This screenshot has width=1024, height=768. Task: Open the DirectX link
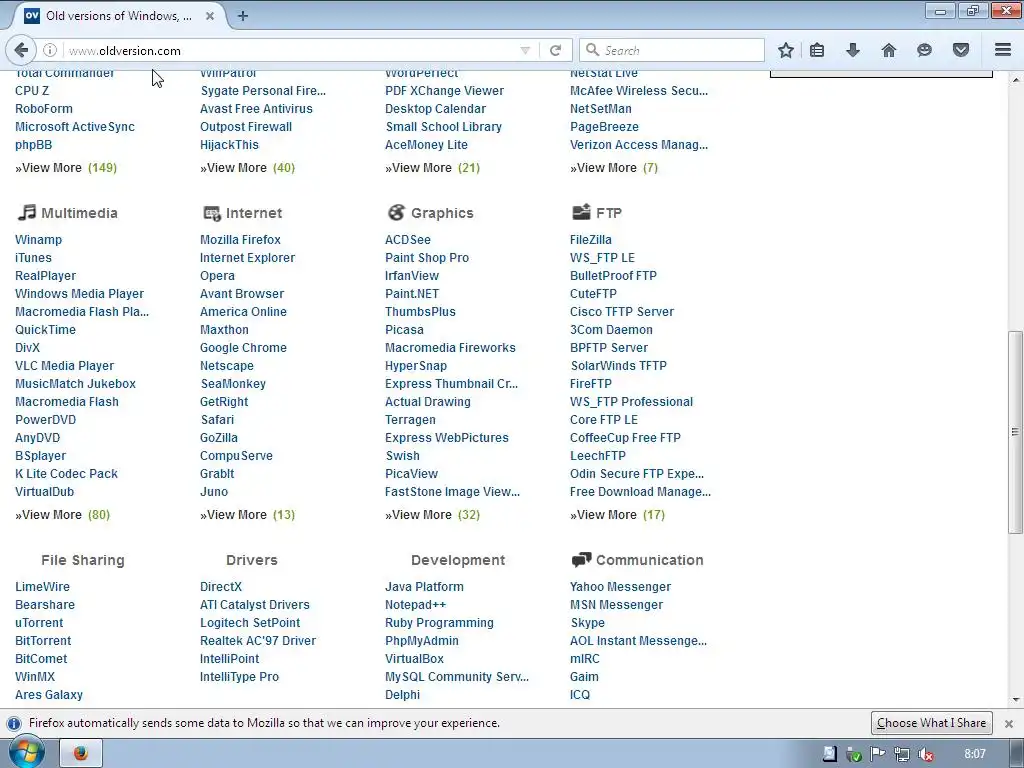(x=221, y=586)
